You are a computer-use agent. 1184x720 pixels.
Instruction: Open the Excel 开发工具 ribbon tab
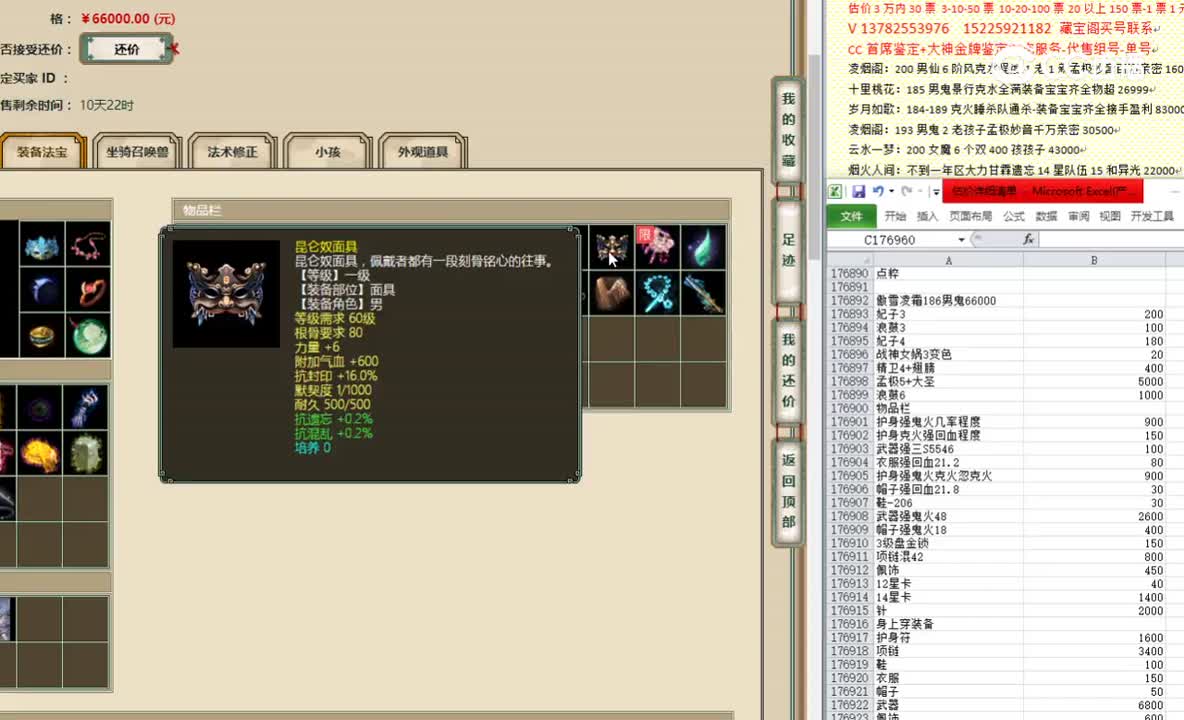tap(1152, 217)
